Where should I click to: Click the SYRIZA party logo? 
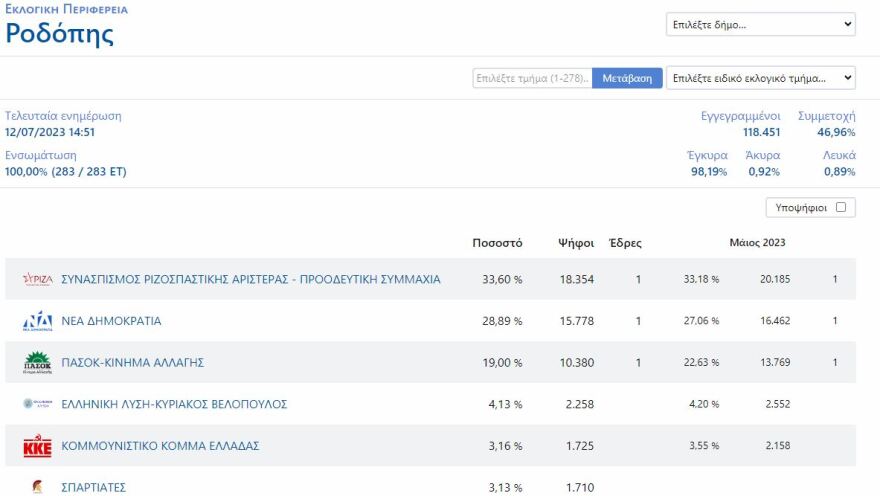click(37, 279)
